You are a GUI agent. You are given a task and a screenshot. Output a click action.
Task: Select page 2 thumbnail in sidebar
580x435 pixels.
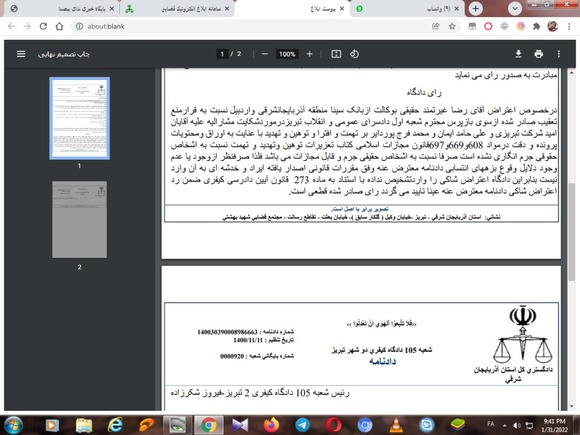80,219
